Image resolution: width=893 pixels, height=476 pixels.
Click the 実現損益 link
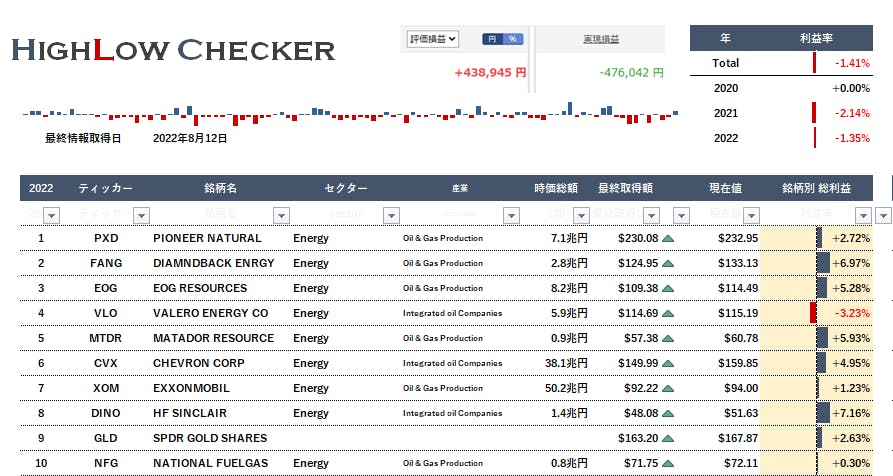[600, 39]
